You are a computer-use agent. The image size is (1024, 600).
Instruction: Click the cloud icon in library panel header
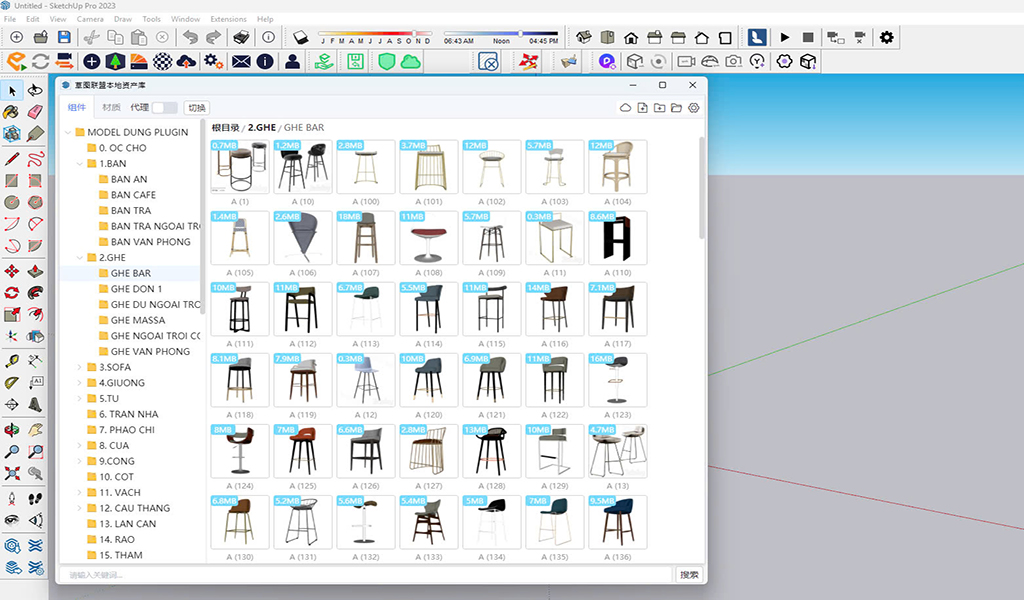coord(626,108)
